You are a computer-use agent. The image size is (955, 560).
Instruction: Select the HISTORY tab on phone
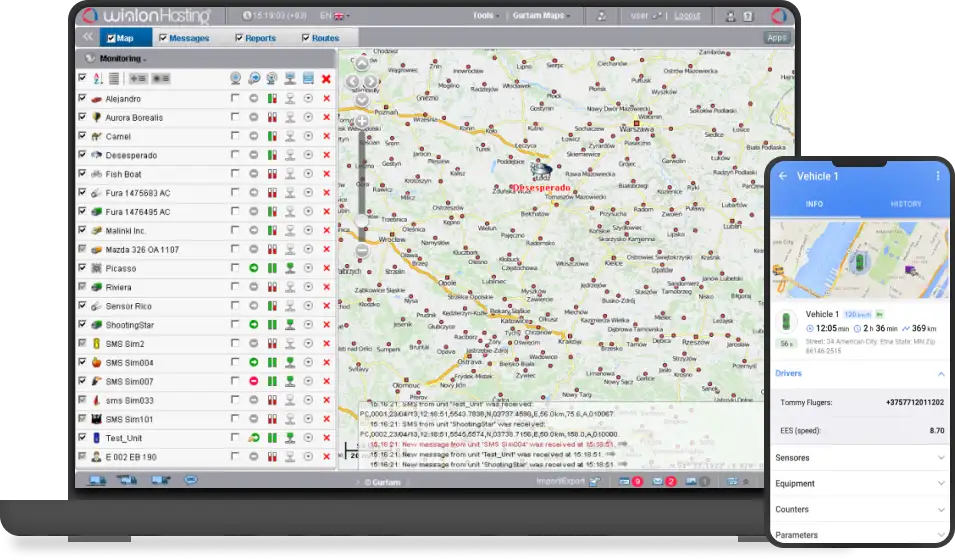pos(906,204)
